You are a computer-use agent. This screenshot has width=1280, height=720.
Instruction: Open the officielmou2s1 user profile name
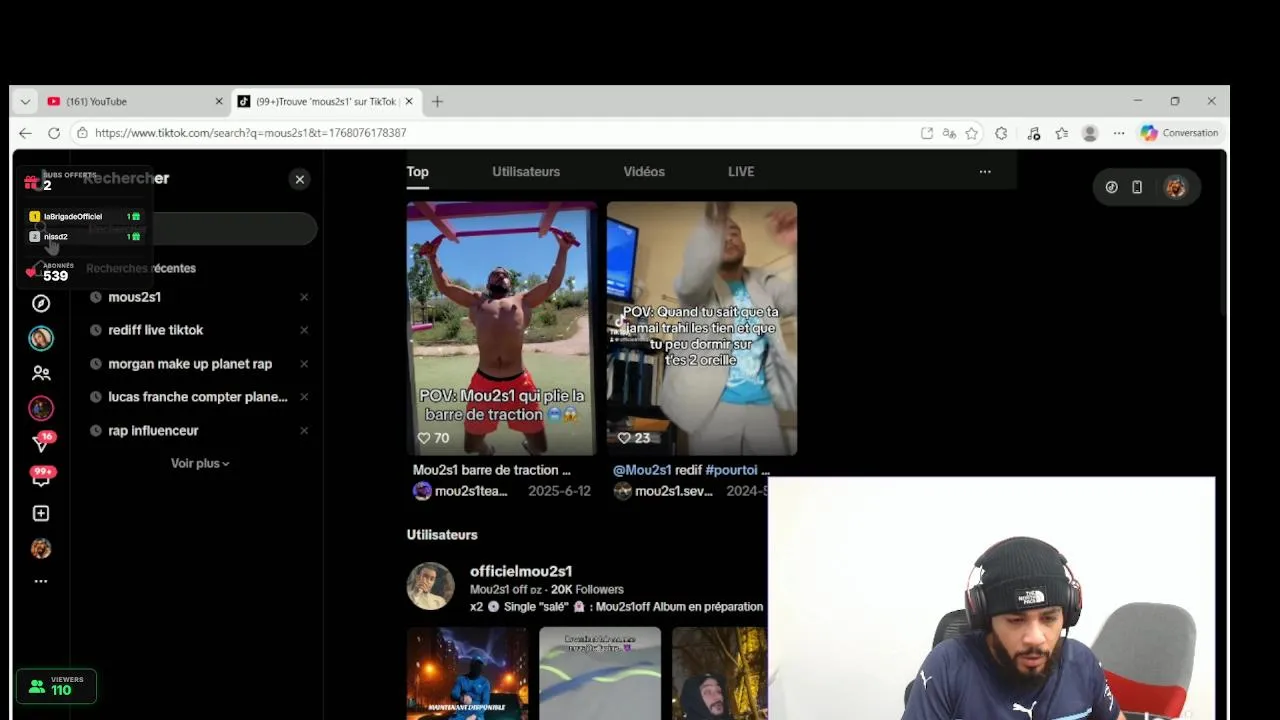coord(521,571)
